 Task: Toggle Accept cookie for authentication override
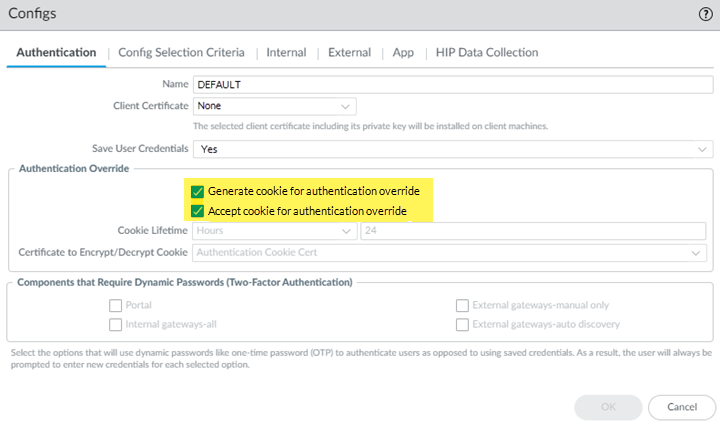pos(198,211)
